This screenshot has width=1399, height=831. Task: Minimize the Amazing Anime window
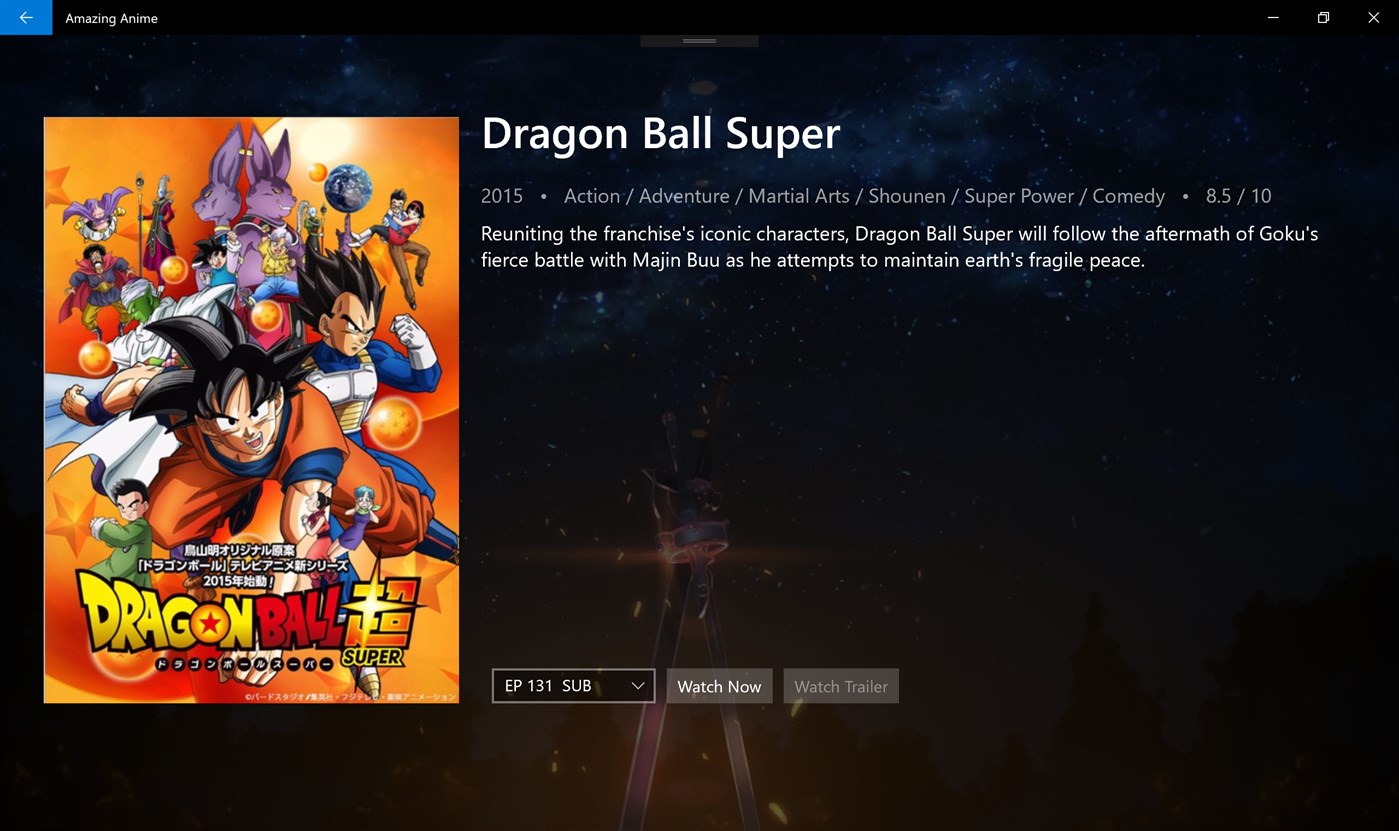click(x=1273, y=17)
